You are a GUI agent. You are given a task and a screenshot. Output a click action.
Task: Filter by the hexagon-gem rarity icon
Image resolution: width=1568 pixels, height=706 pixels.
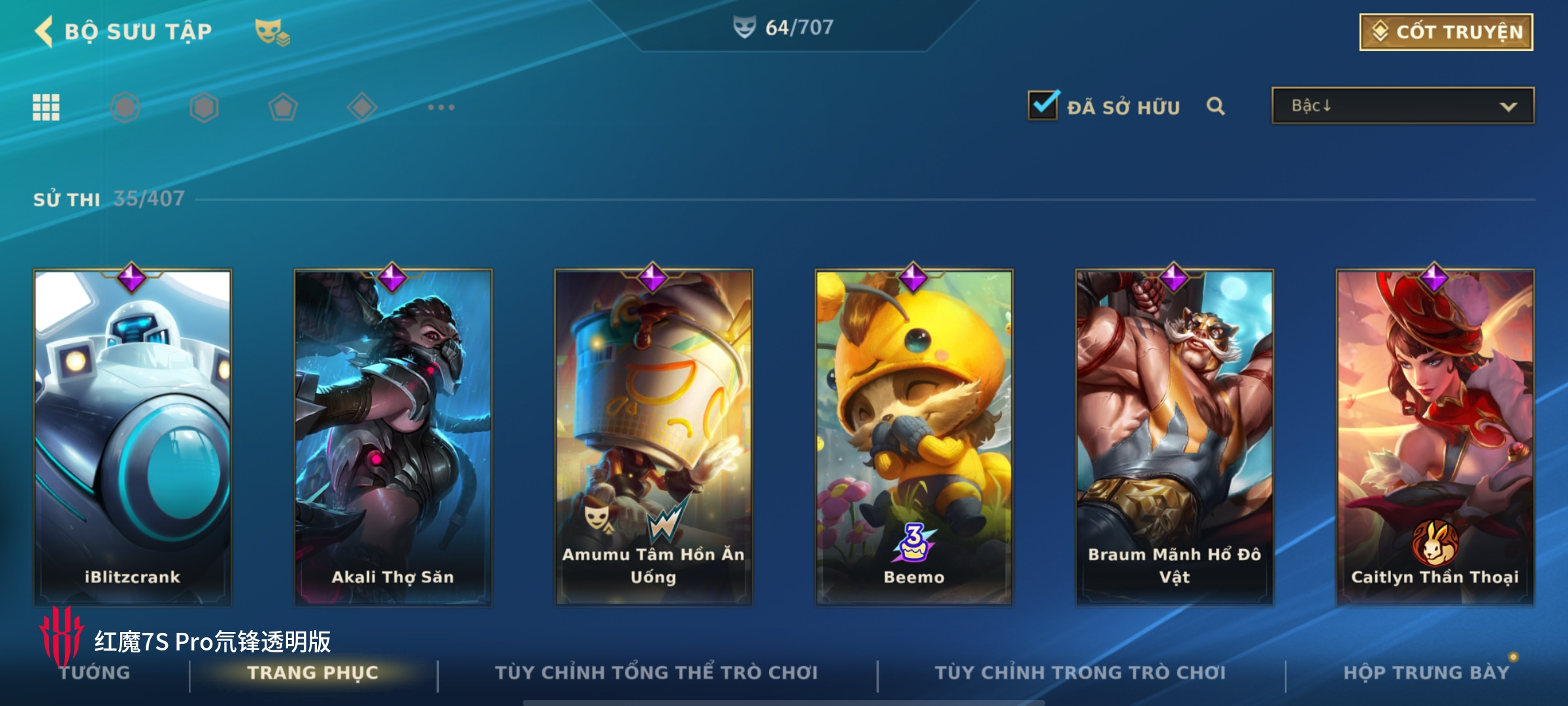tap(204, 107)
